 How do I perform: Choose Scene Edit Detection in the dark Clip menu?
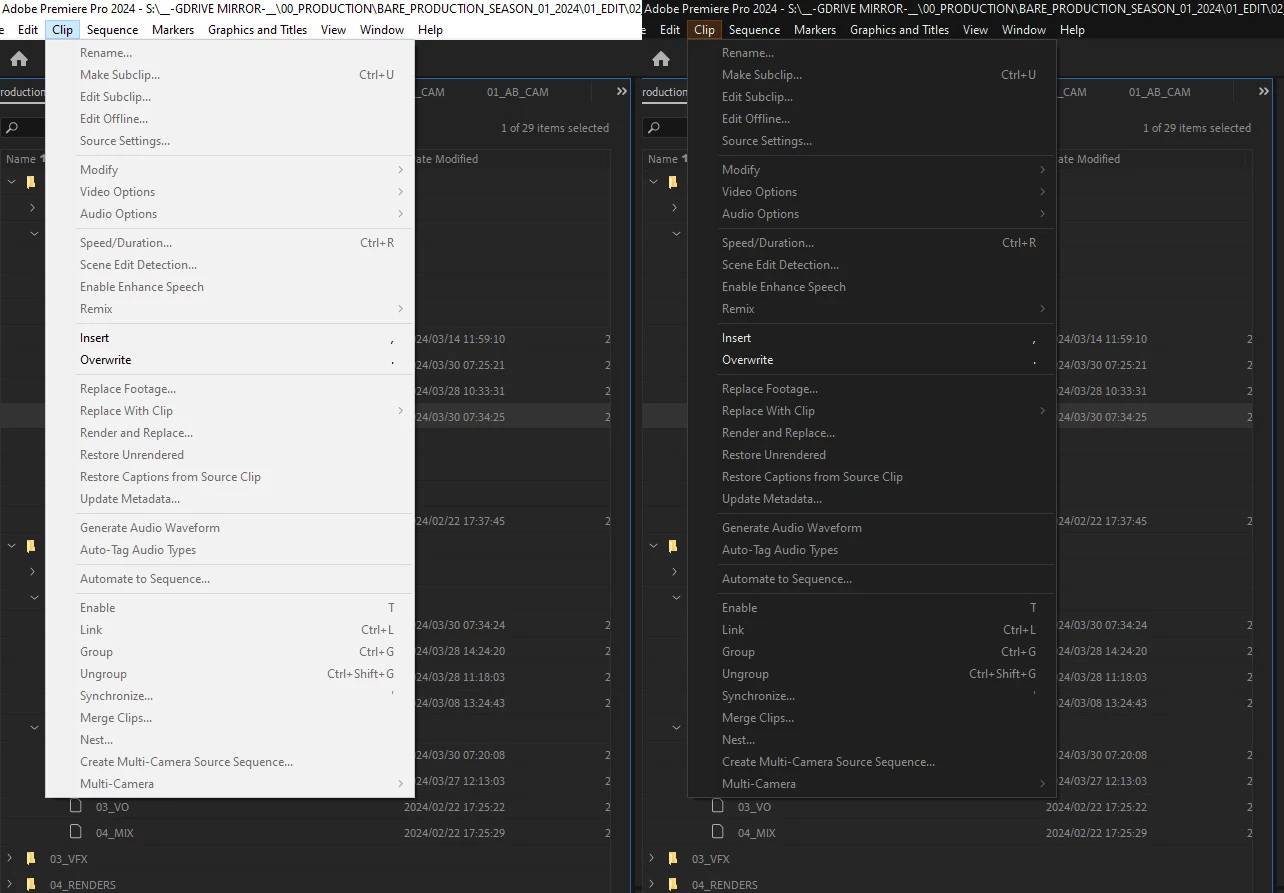click(x=871, y=265)
